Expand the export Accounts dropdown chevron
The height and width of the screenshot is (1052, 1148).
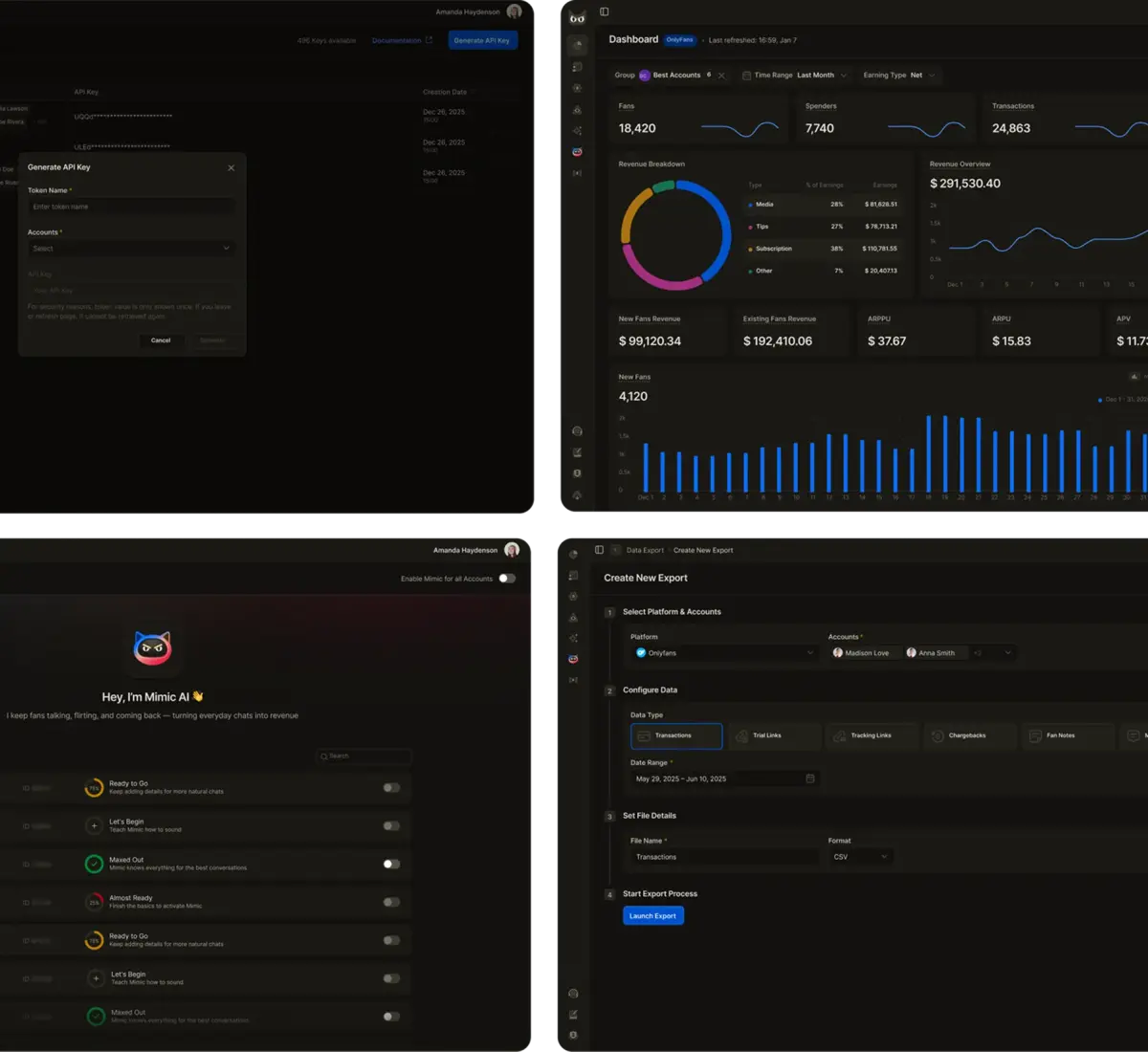tap(1007, 653)
